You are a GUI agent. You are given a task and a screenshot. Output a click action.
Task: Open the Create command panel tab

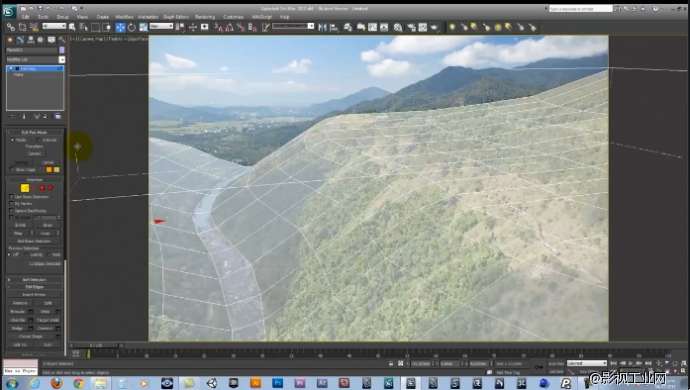pos(10,40)
